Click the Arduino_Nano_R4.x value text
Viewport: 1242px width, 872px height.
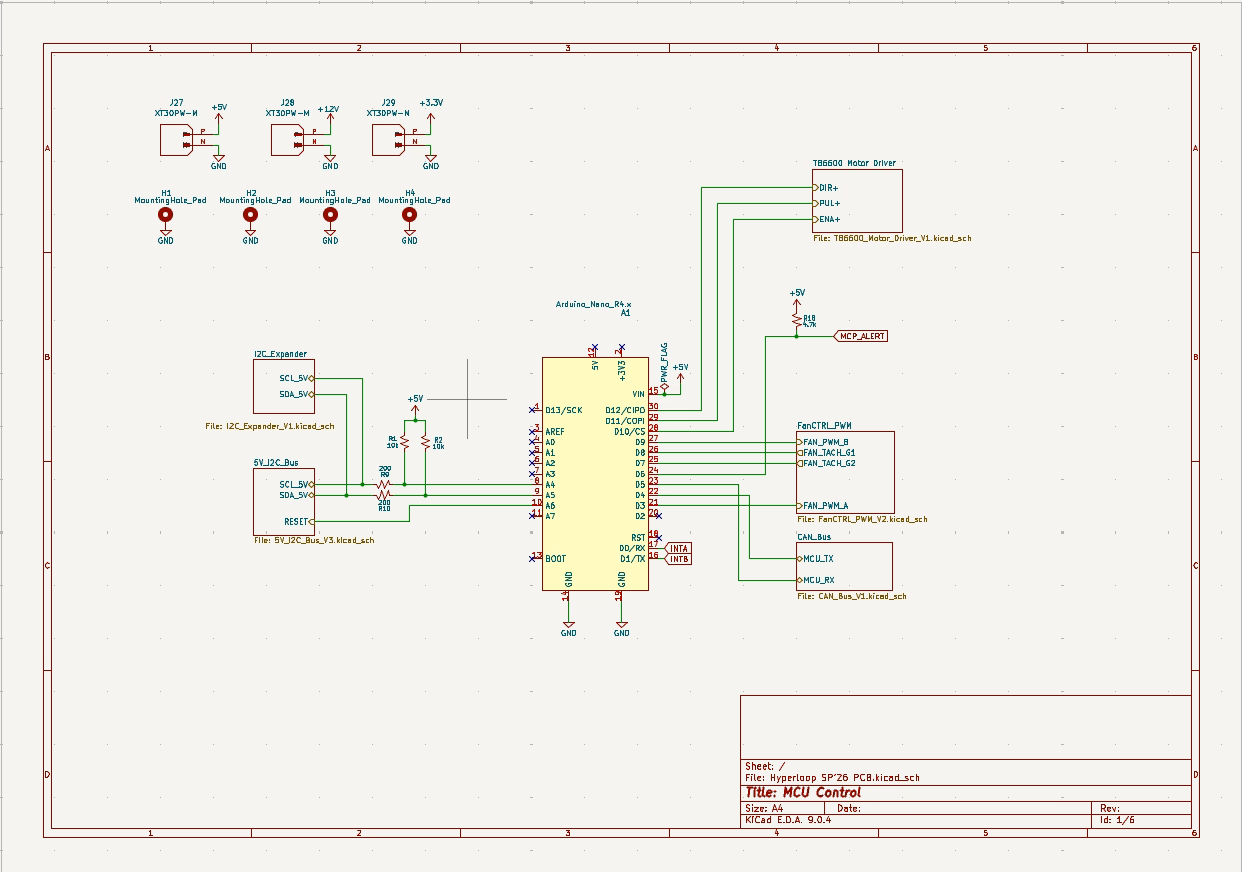(593, 303)
